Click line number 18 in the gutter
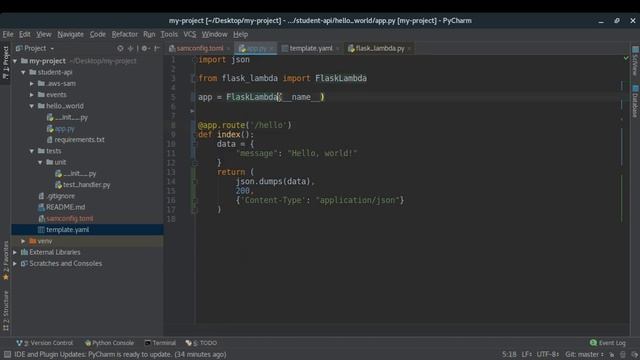 [x=171, y=219]
